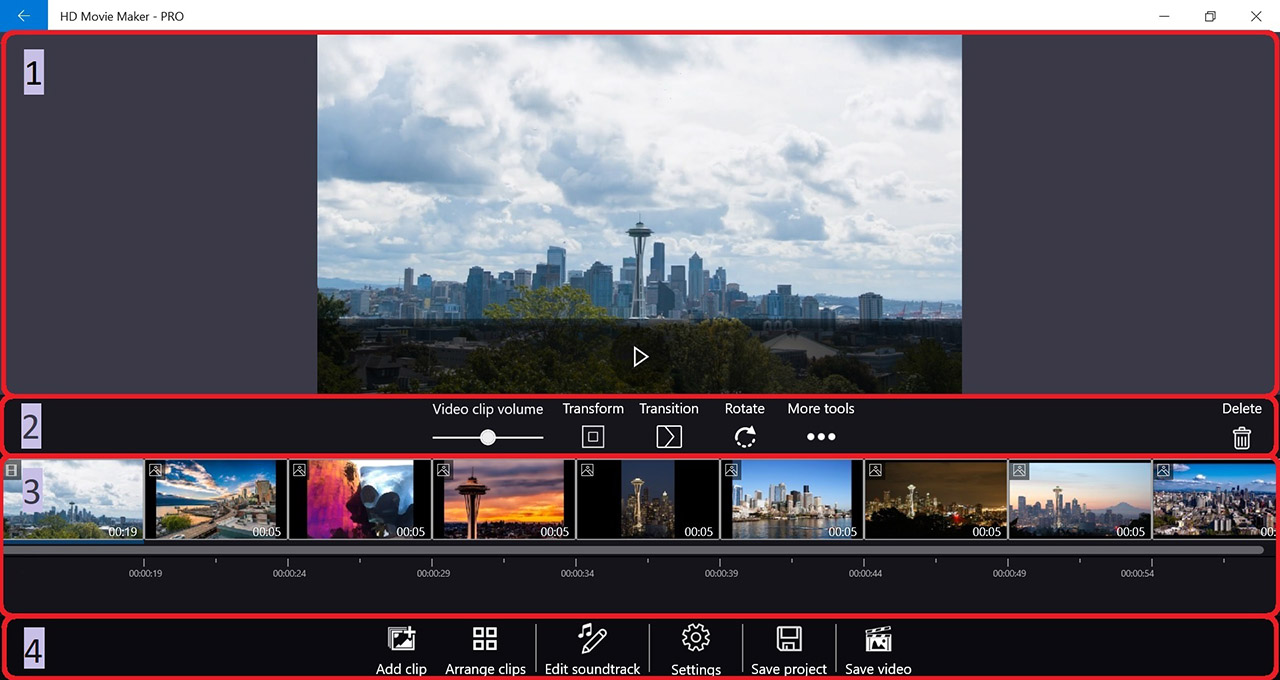This screenshot has height=680, width=1280.
Task: Open the Settings gear
Action: (x=695, y=639)
